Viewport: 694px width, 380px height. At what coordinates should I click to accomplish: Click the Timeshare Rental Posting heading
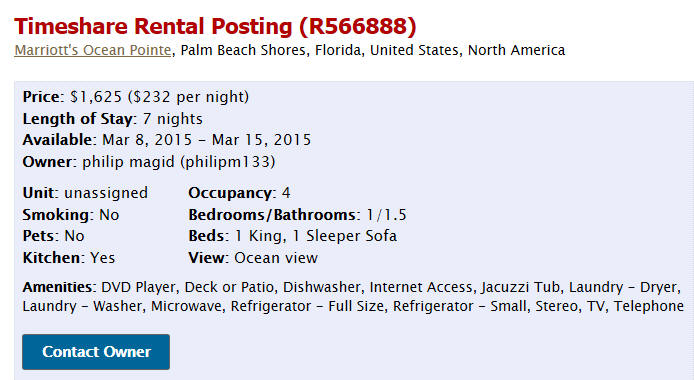pyautogui.click(x=215, y=26)
